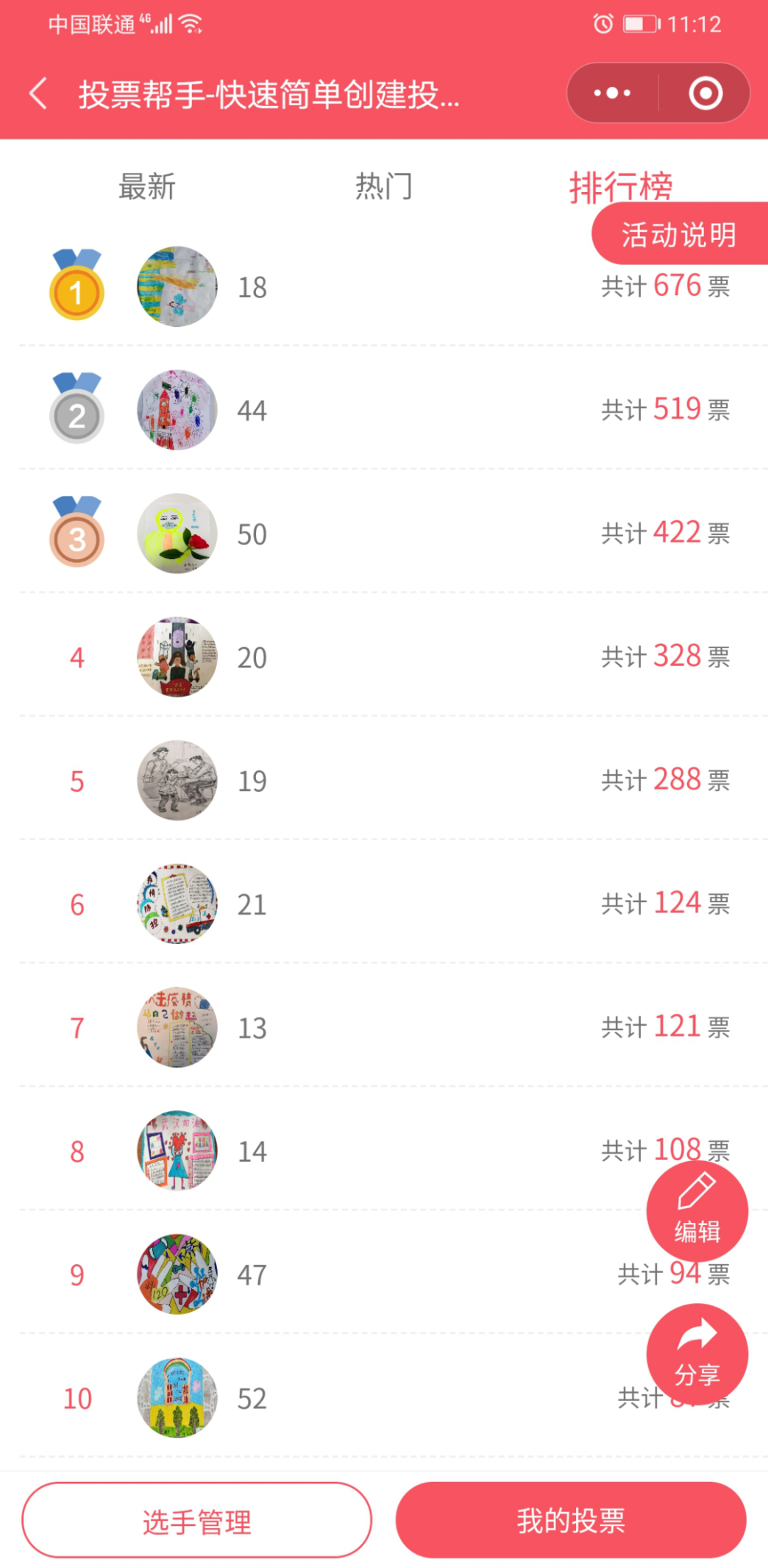Tap the back arrow in header
The image size is (768, 1568).
39,94
